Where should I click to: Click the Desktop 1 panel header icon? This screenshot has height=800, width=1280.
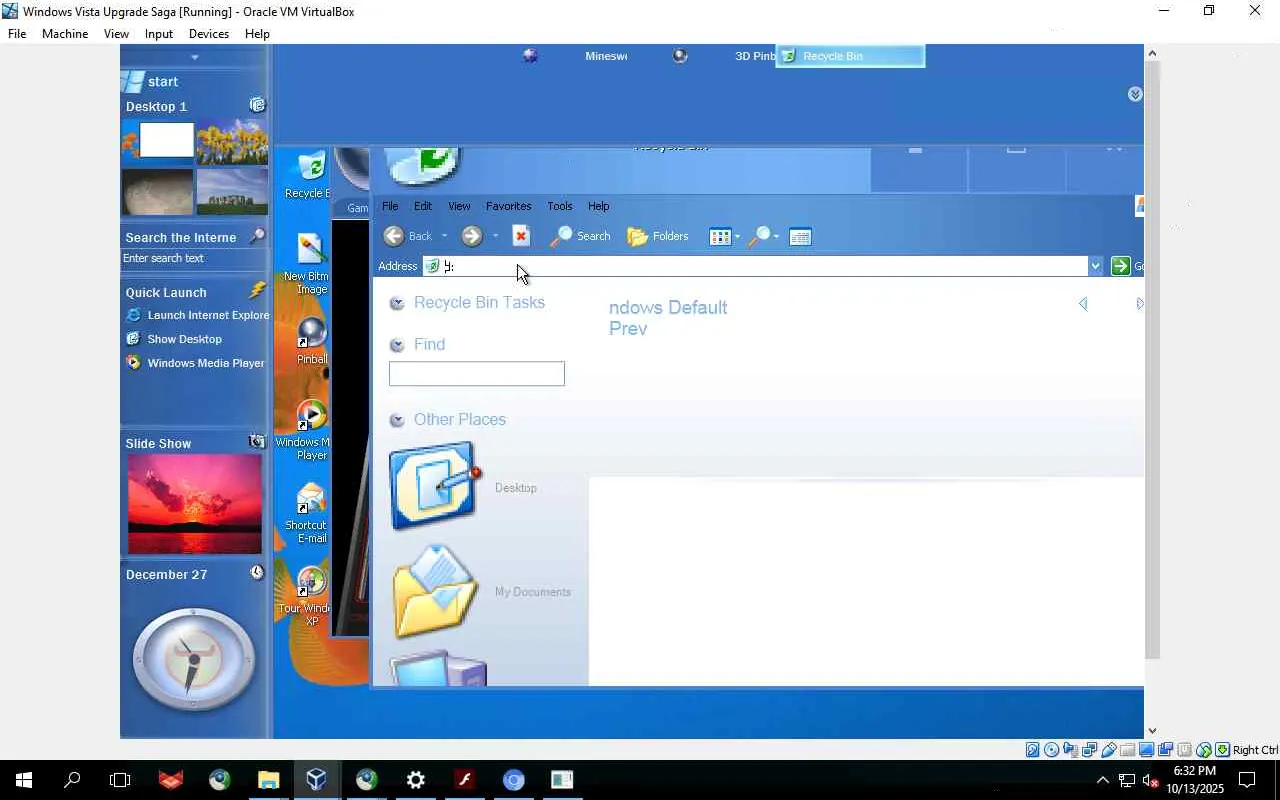click(x=257, y=105)
